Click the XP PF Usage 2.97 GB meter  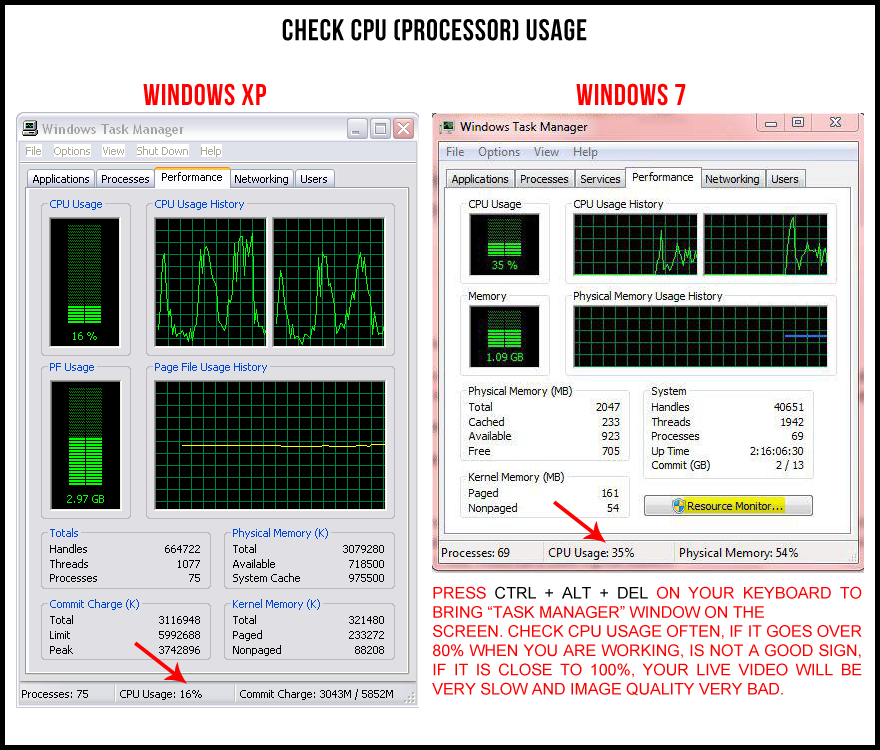coord(85,445)
